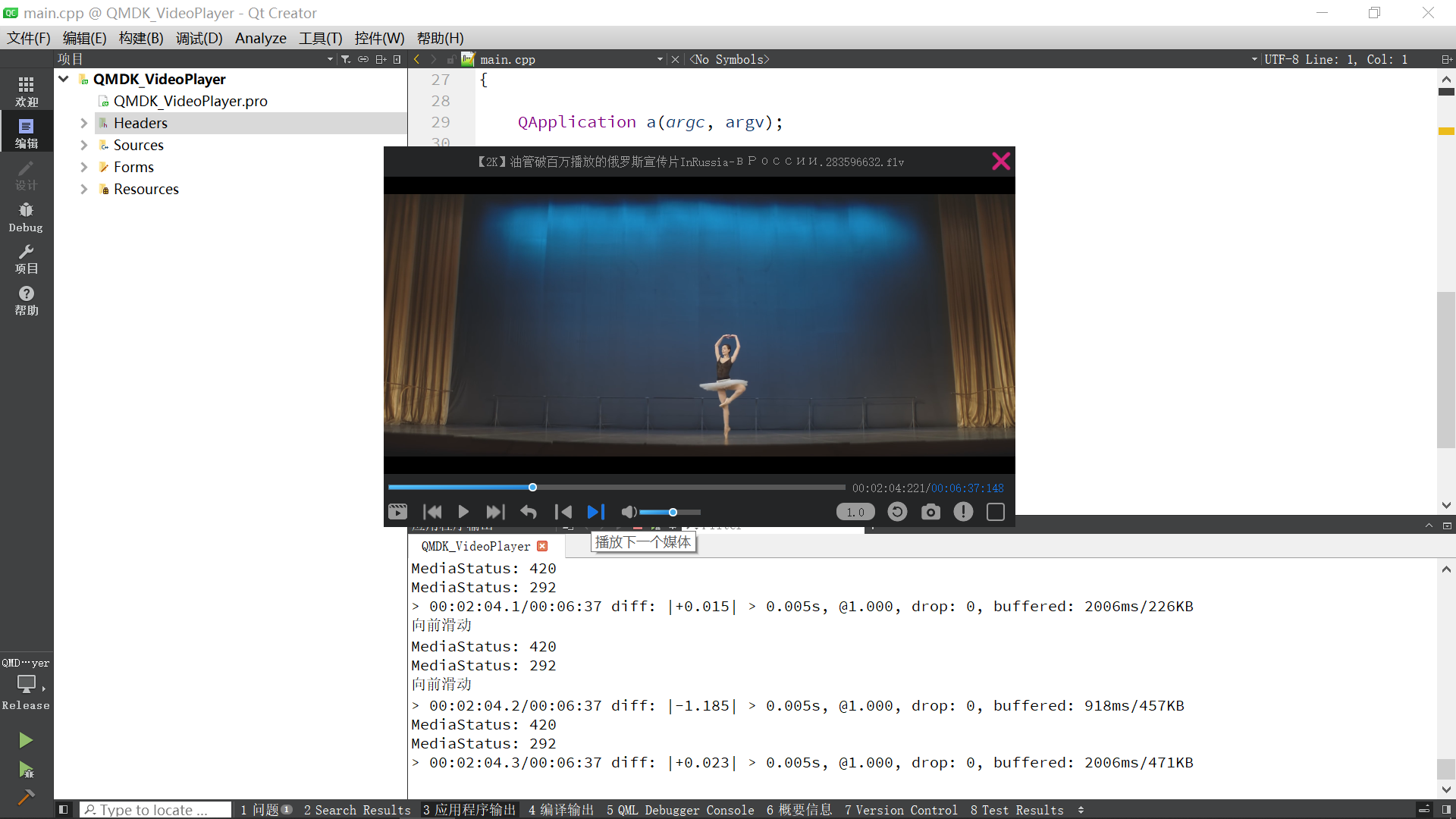Click the loop/replay circular arrow icon
Screen dimensions: 1456x819
tap(897, 512)
